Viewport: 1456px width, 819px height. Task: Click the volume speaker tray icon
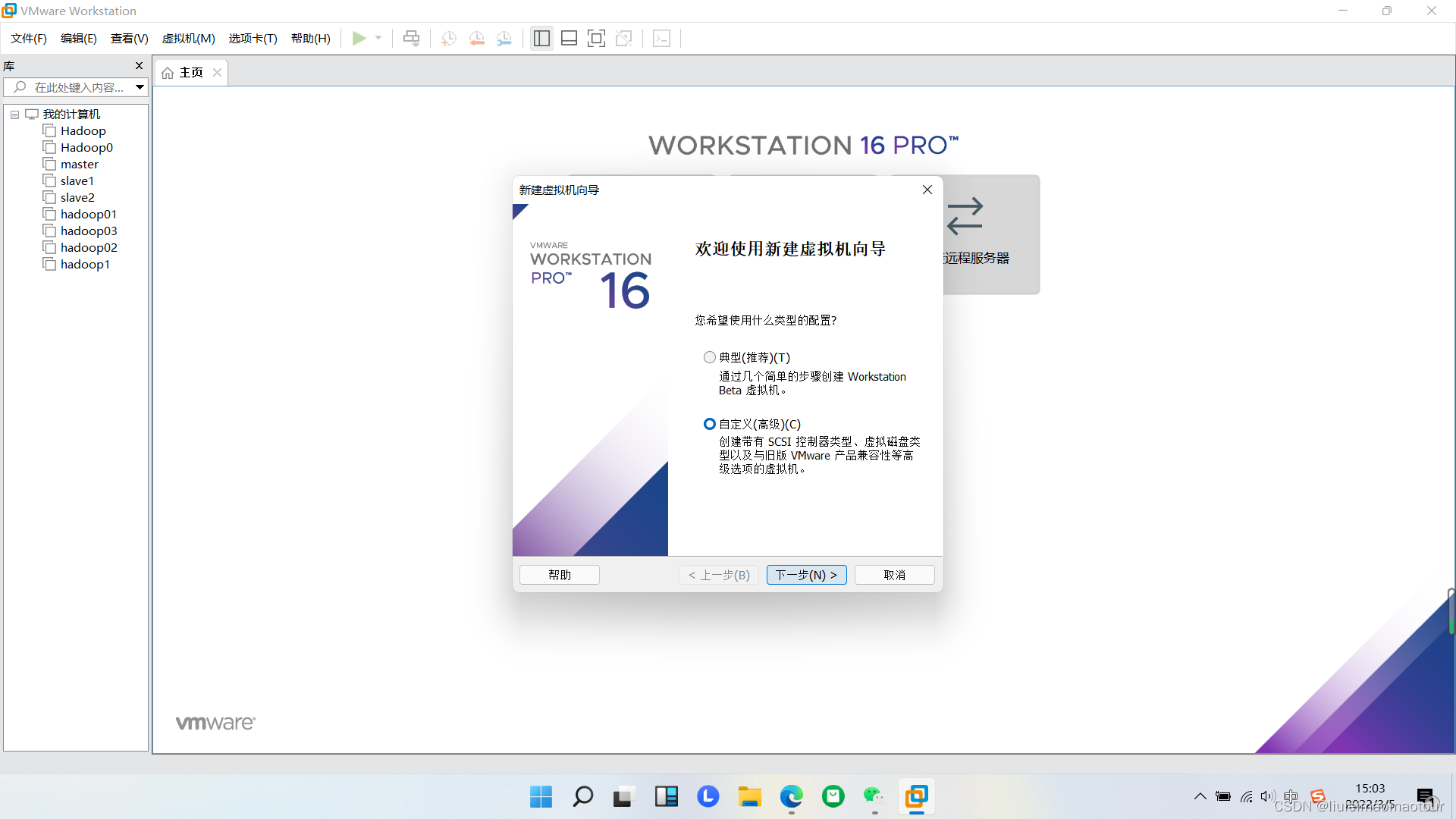pos(1267,796)
